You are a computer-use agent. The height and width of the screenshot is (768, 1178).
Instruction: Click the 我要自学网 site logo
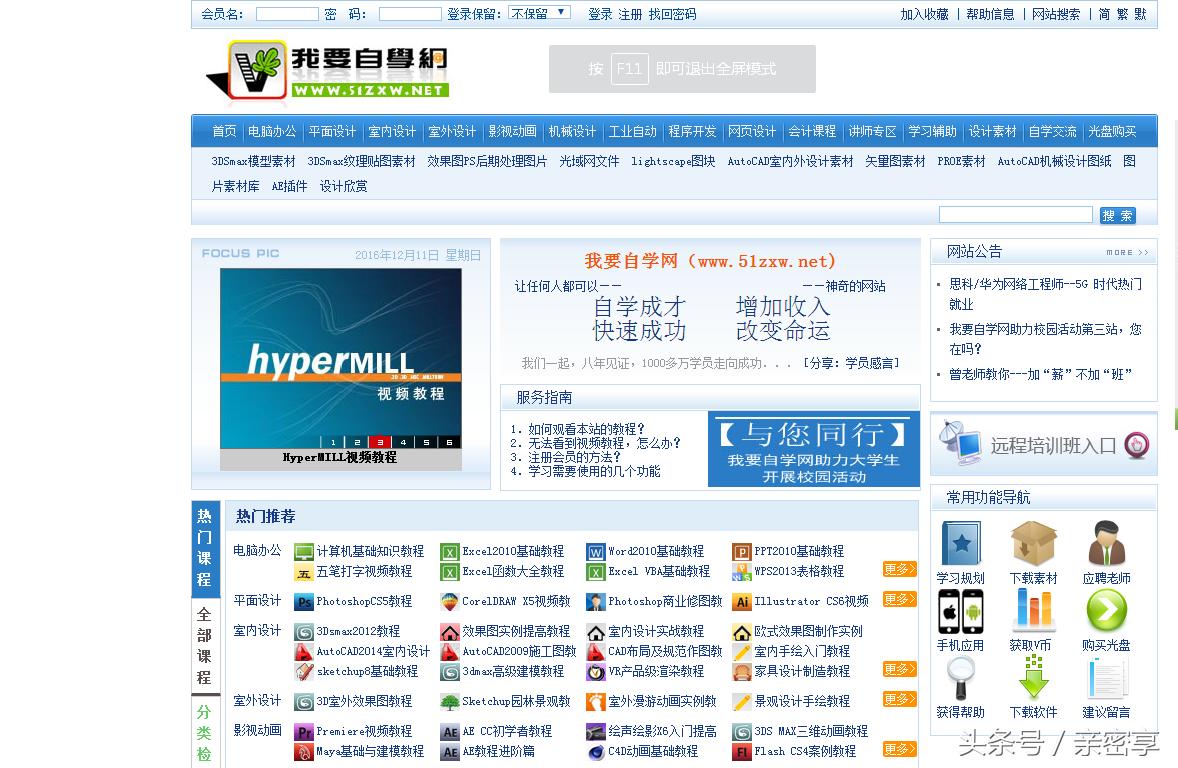point(328,70)
